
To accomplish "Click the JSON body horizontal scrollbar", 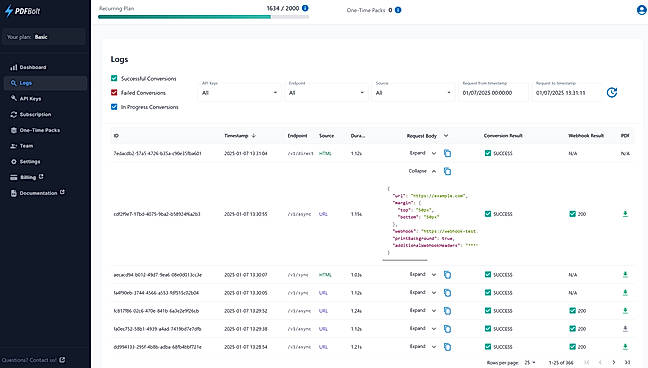I will pyautogui.click(x=405, y=260).
